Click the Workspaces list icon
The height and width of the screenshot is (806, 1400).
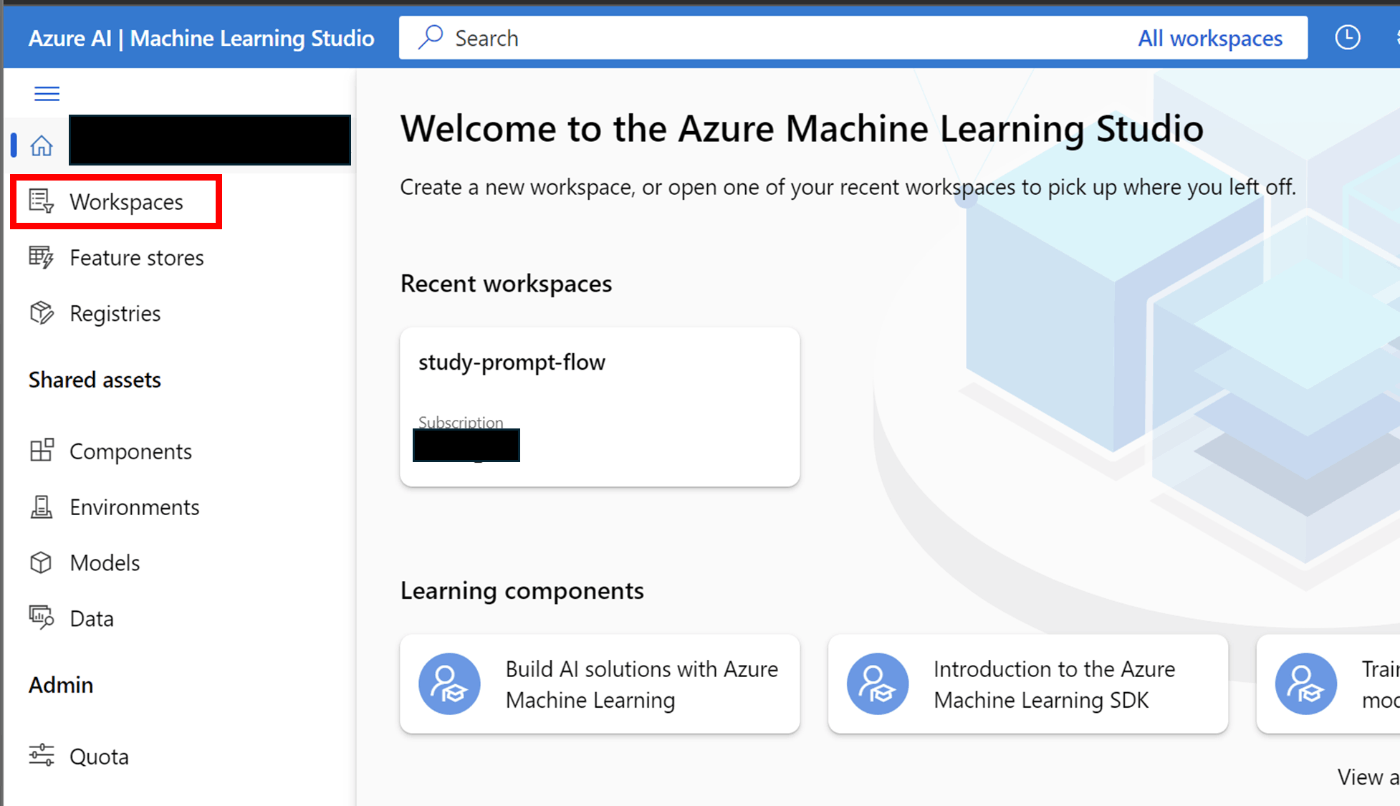point(41,202)
